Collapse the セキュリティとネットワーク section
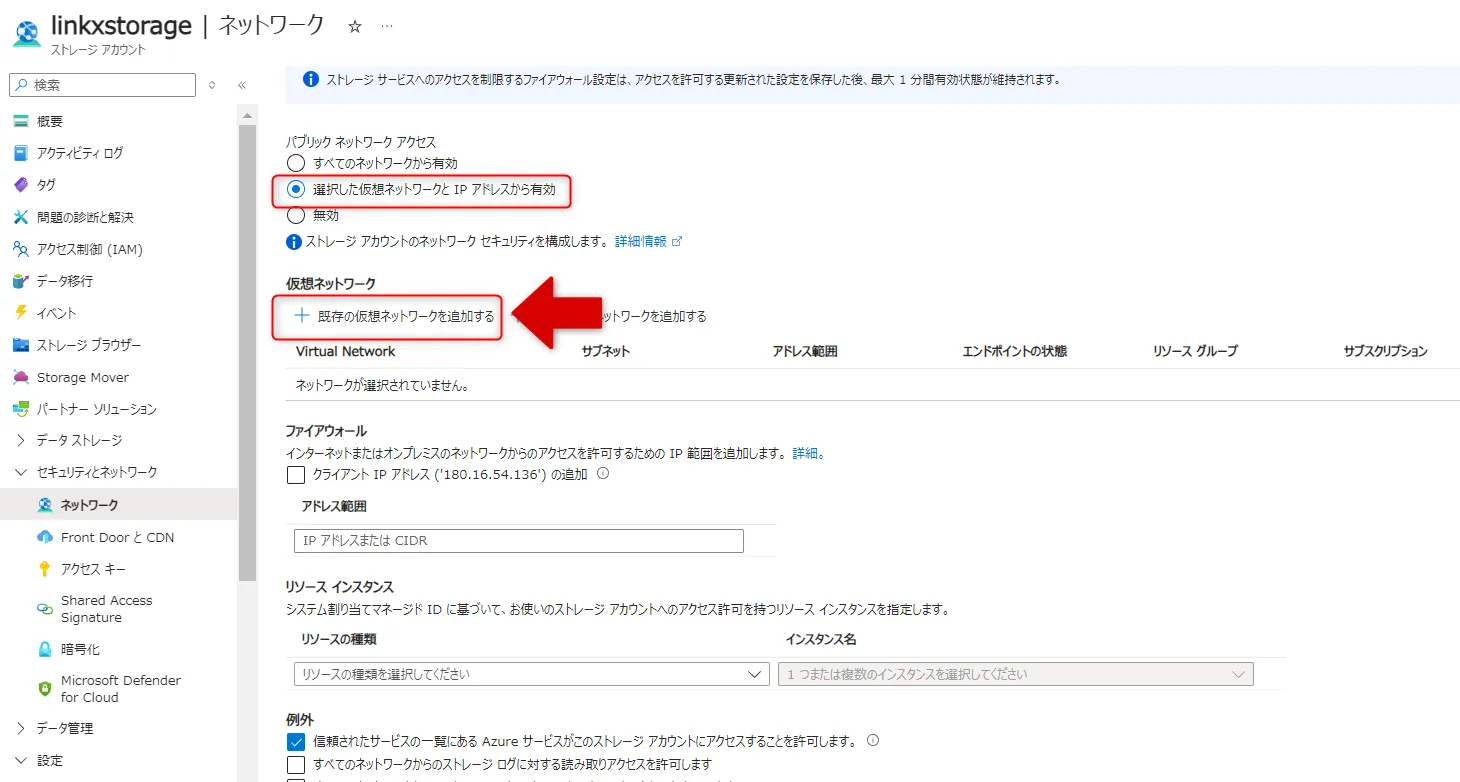Image resolution: width=1460 pixels, height=782 pixels. pos(21,472)
